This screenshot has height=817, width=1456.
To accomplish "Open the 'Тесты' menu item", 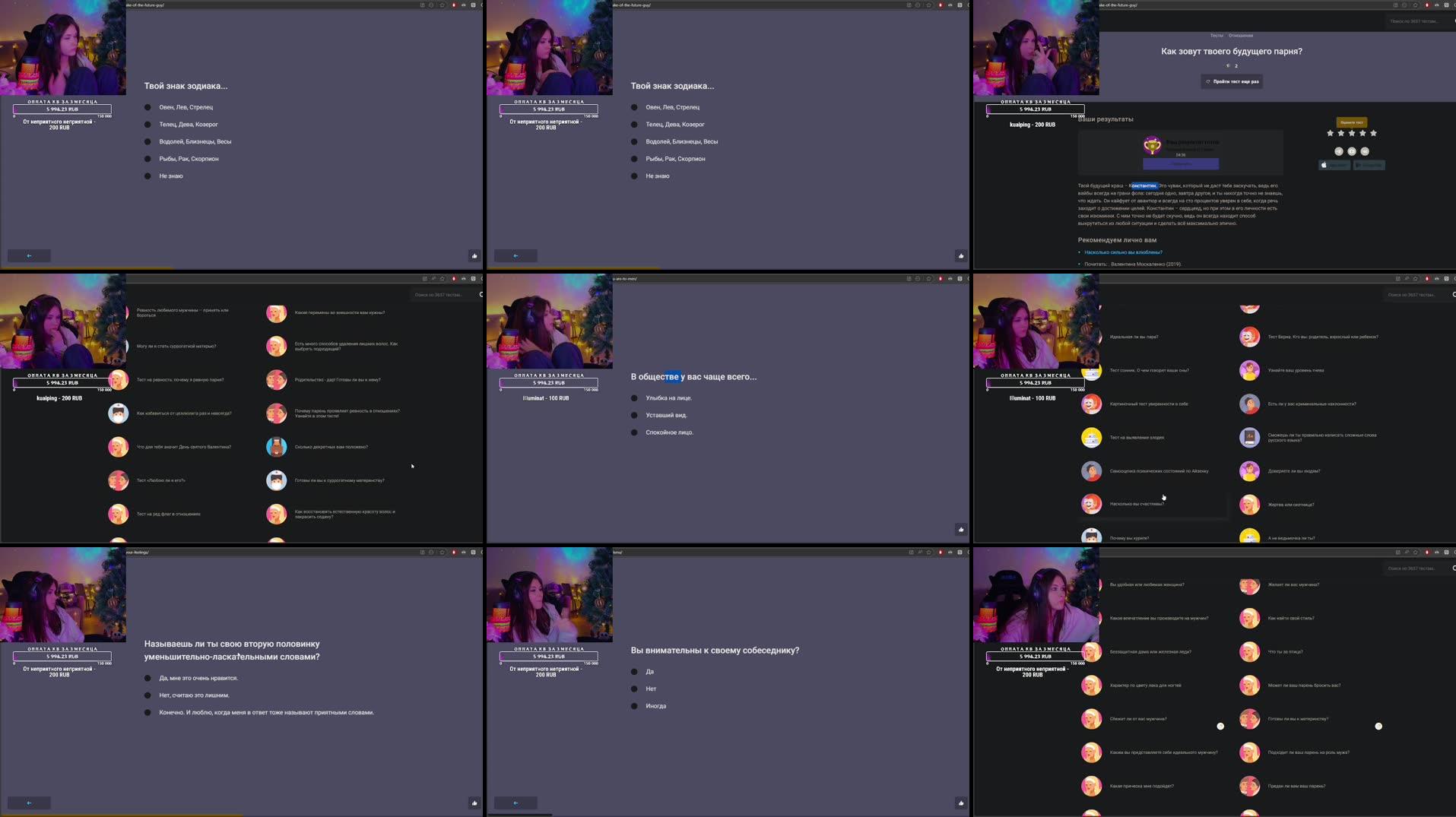I will pos(1217,36).
